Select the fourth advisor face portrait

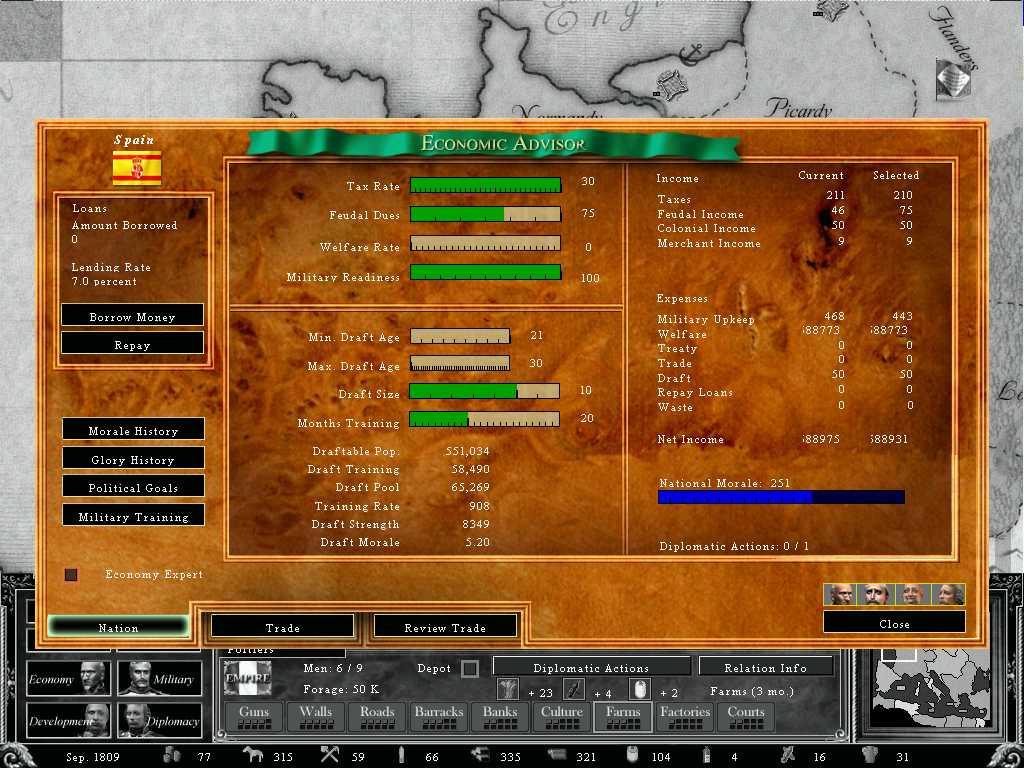[948, 594]
